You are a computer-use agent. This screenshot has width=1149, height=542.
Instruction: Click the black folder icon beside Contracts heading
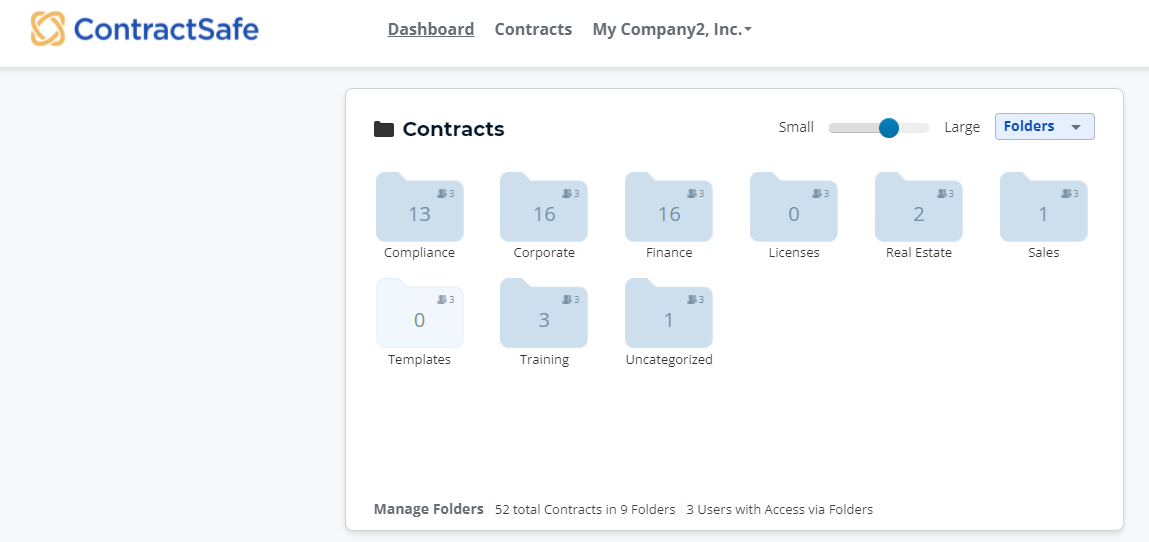point(384,129)
